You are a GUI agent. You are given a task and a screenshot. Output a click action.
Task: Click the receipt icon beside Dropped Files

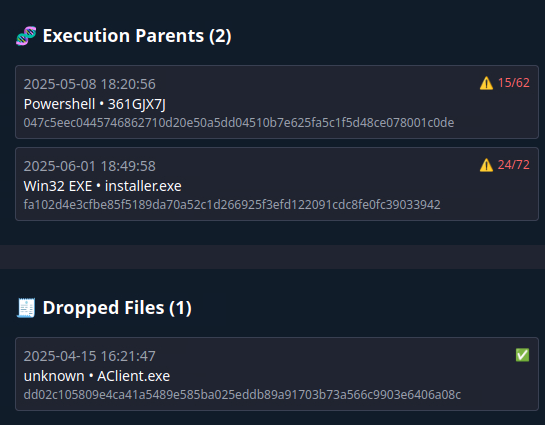pyautogui.click(x=26, y=308)
